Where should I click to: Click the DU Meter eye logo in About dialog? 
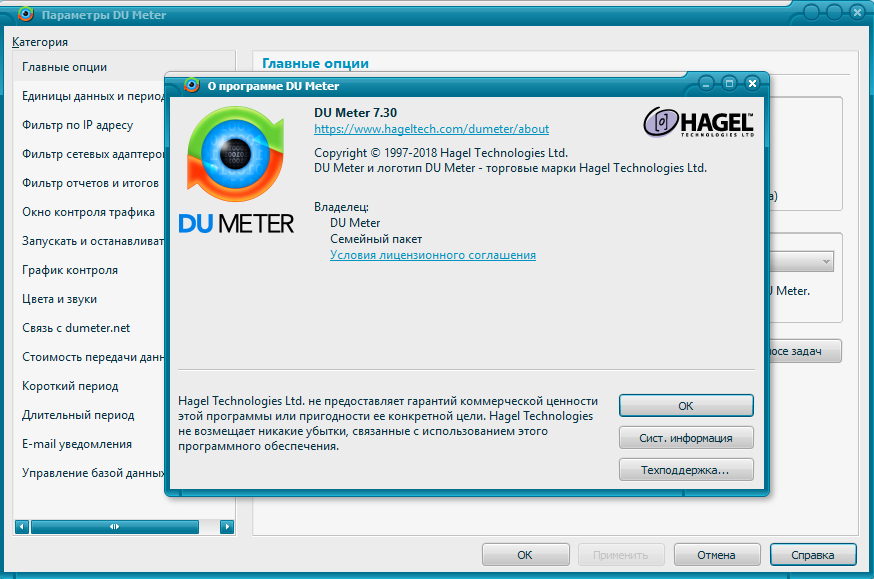pos(236,154)
